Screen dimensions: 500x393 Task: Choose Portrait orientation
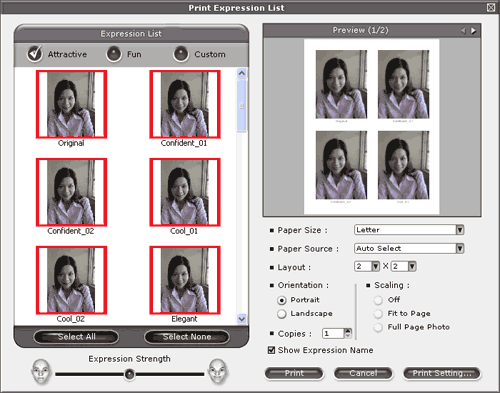[282, 300]
